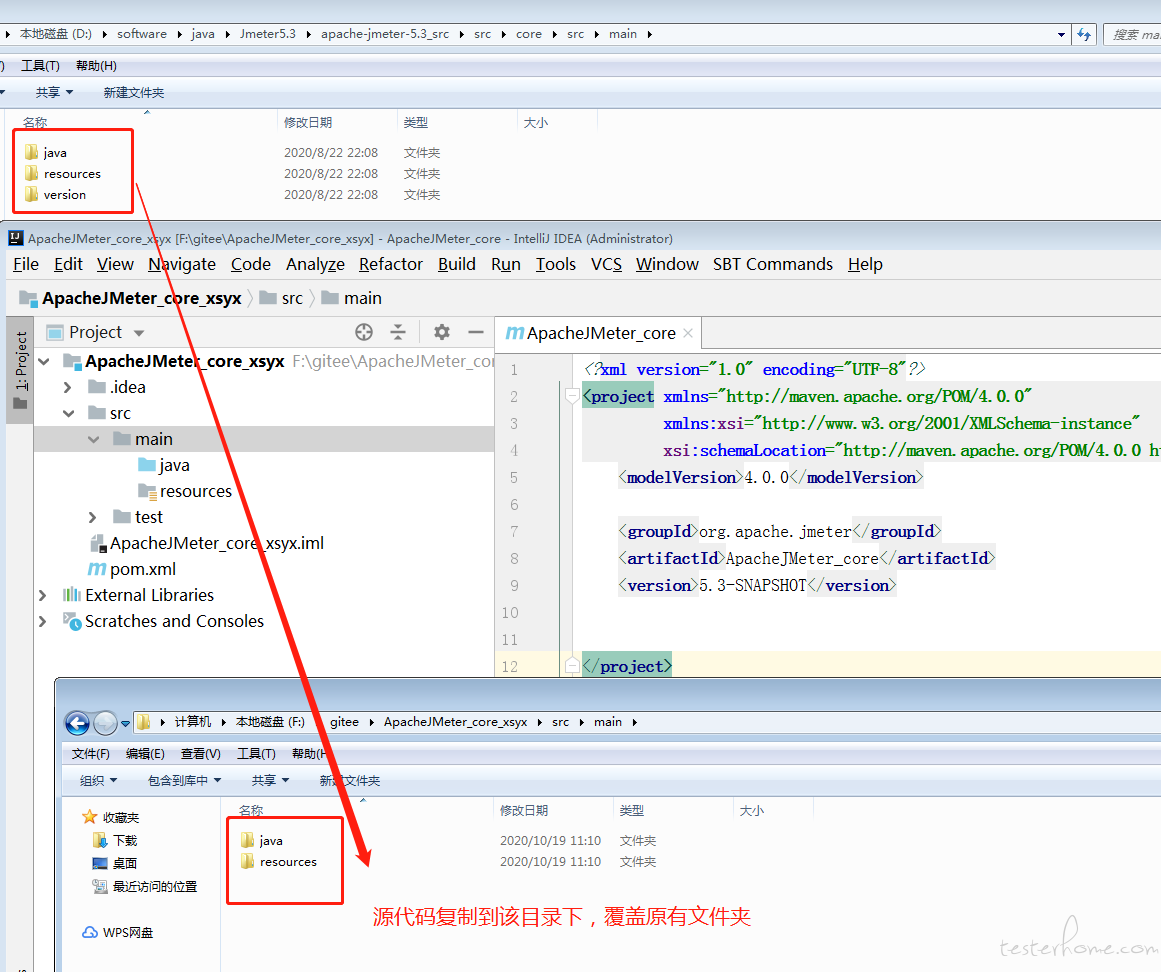Open the Project view dropdown arrow
1161x972 pixels.
(x=139, y=333)
